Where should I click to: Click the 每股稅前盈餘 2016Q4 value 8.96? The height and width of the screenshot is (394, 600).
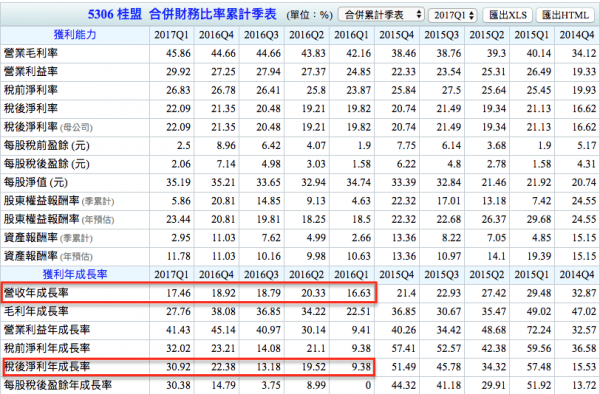[226, 145]
